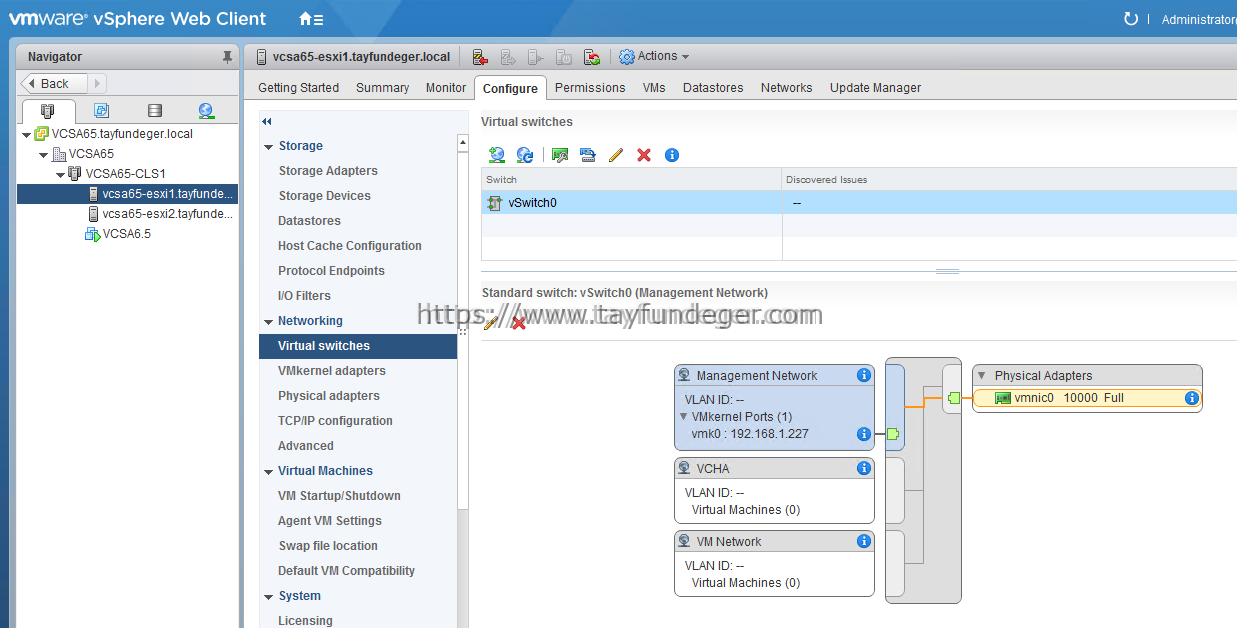This screenshot has height=628, width=1237.
Task: Collapse the VMkernel Ports (1) list
Action: click(x=684, y=417)
